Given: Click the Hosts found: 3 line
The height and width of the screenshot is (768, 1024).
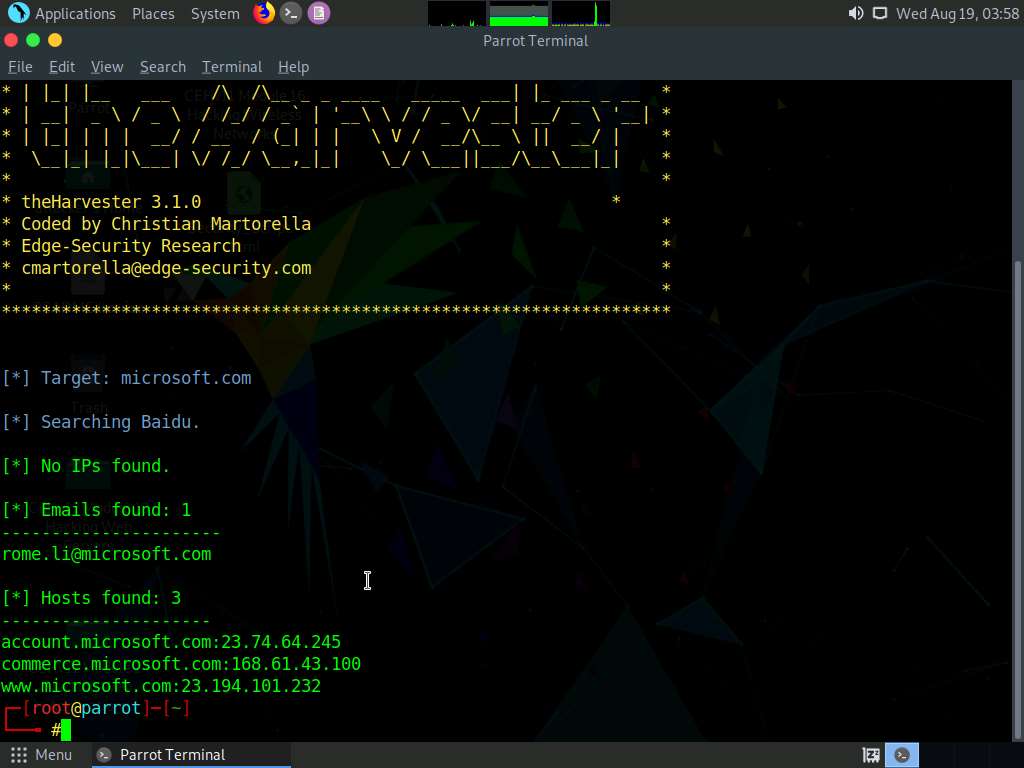Looking at the screenshot, I should 91,598.
